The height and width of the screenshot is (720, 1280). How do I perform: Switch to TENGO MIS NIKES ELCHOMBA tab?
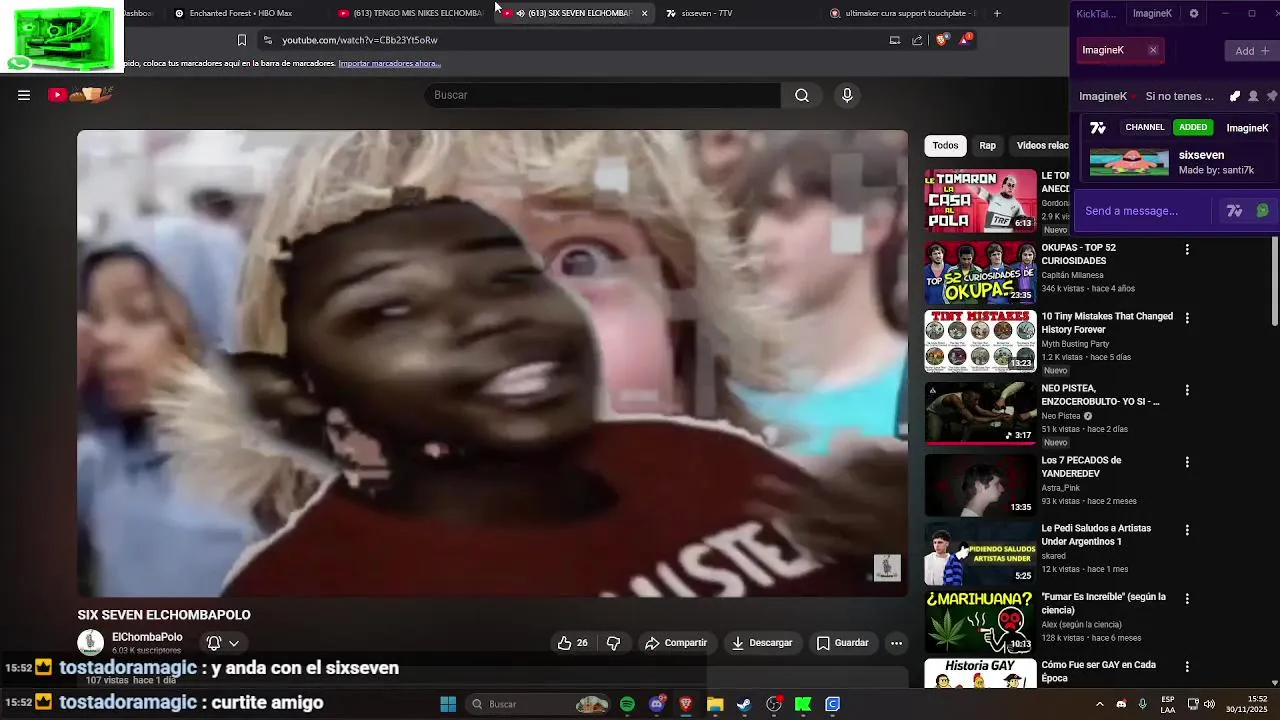(x=412, y=13)
